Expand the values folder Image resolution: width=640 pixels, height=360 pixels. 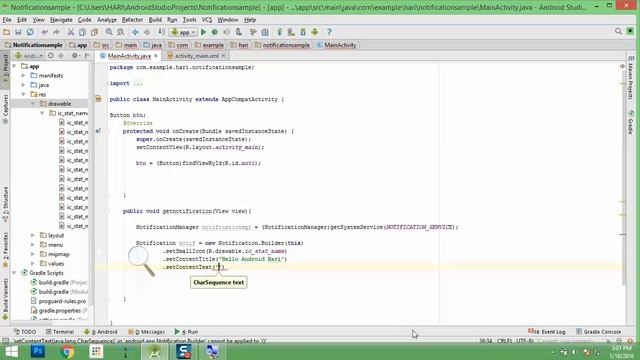click(33, 264)
